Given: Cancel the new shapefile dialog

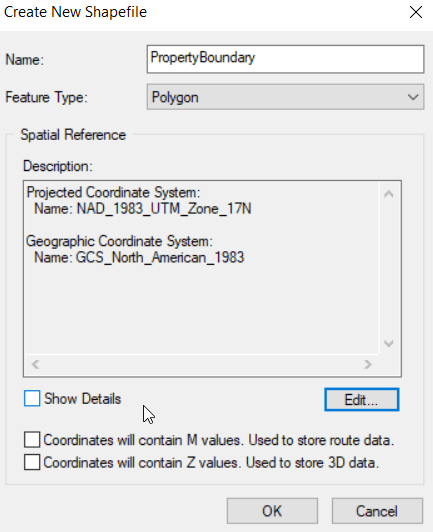Looking at the screenshot, I should point(377,511).
